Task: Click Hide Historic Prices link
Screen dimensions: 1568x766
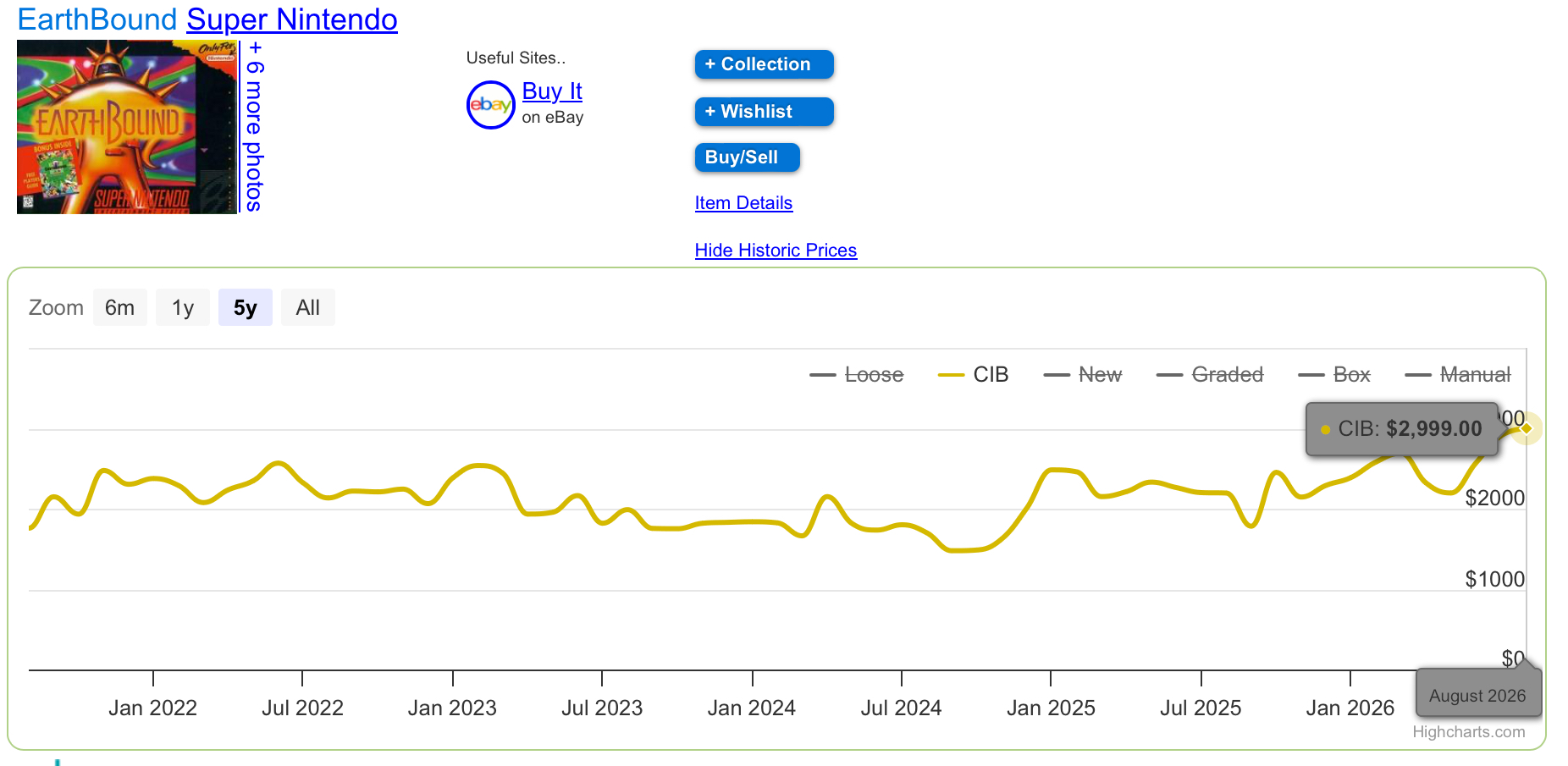Action: point(776,251)
